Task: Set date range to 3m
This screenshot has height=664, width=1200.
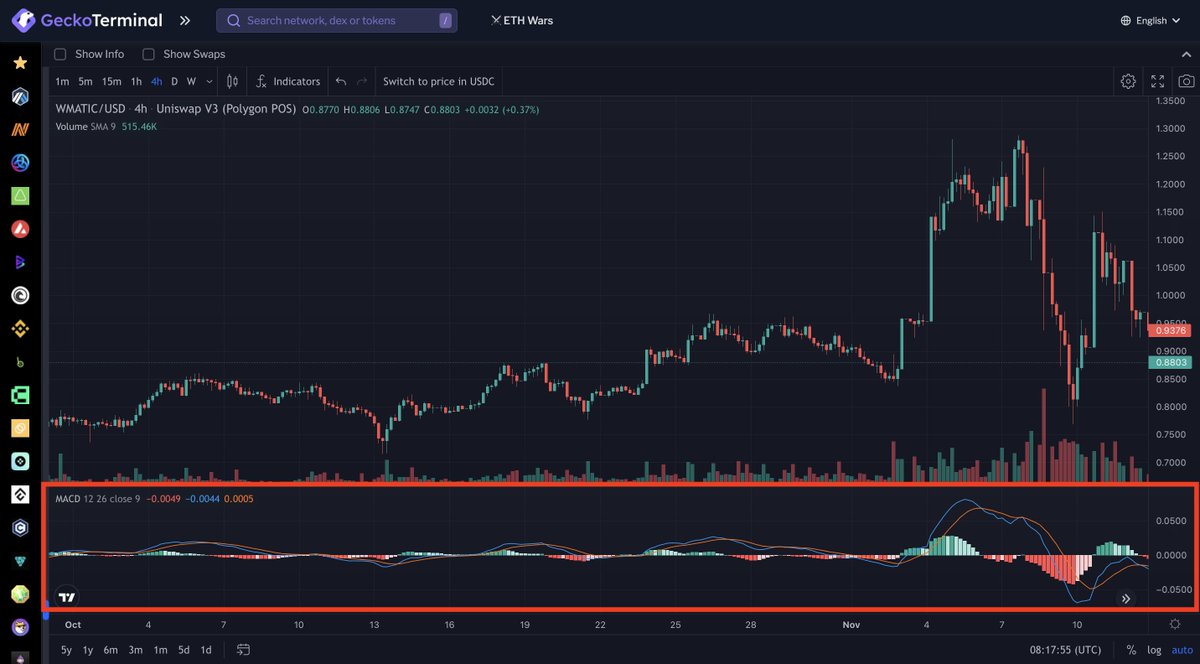Action: [x=135, y=650]
